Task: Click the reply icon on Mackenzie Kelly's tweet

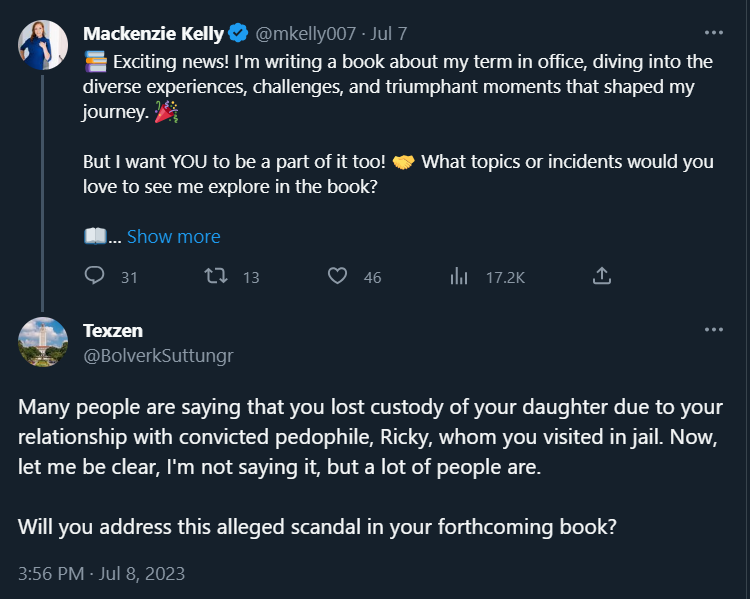Action: tap(95, 276)
